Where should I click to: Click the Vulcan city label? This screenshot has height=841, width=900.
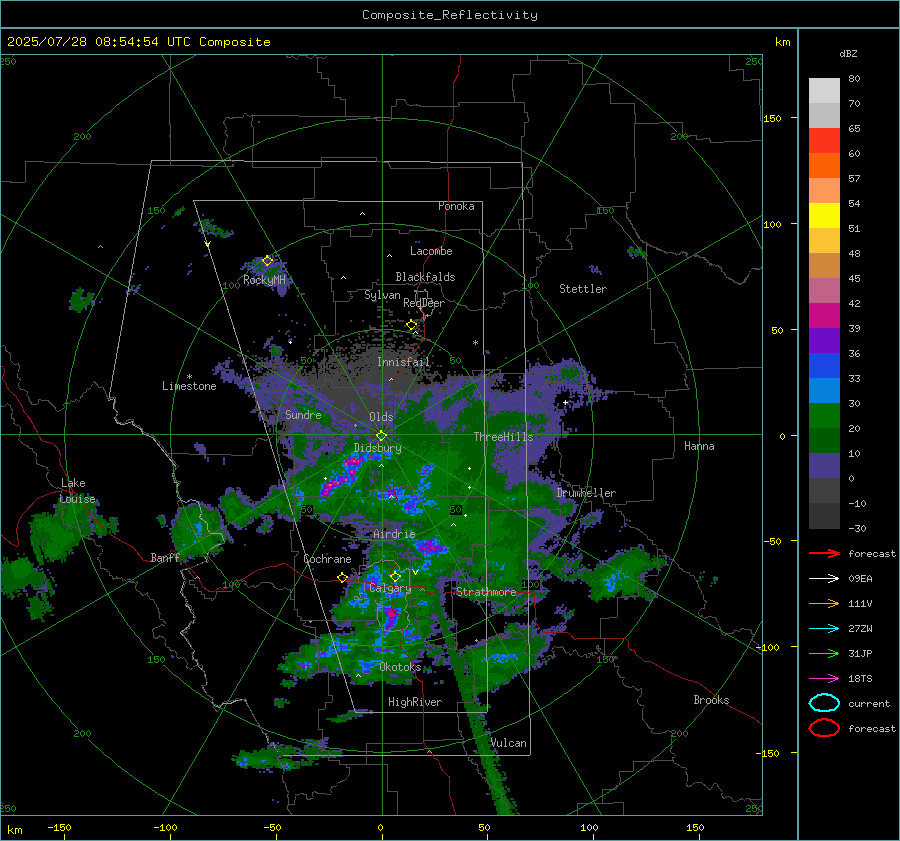click(509, 743)
